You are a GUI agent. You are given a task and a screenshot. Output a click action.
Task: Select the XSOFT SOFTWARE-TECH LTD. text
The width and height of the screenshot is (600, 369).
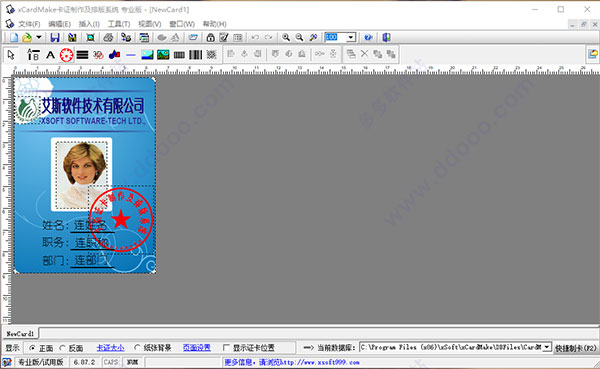pos(93,121)
